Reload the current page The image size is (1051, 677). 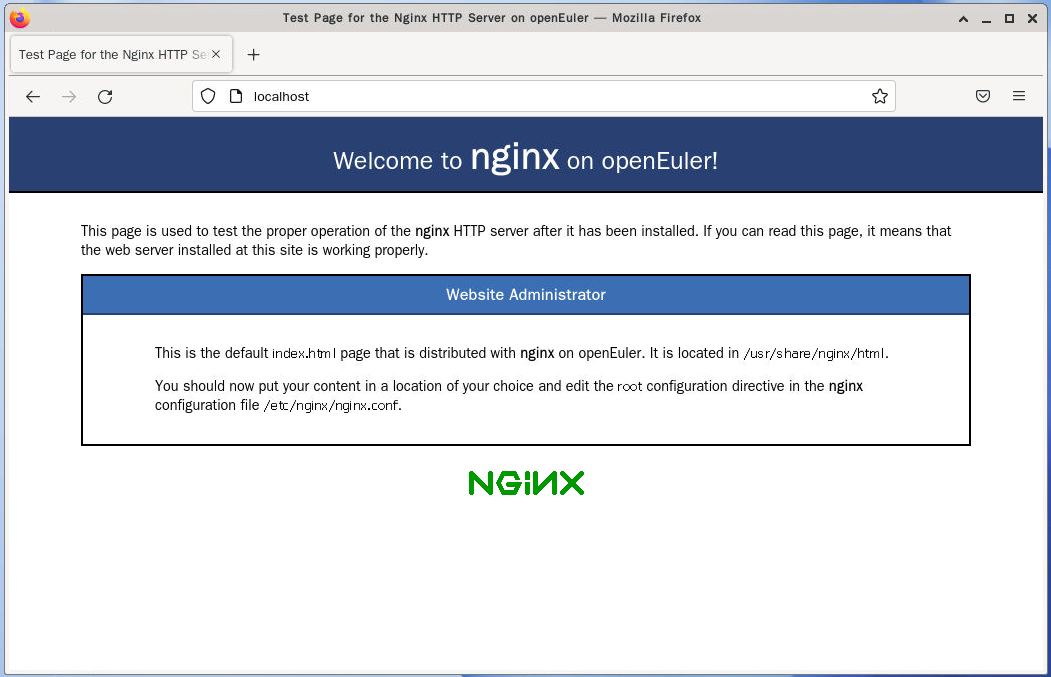[x=105, y=97]
